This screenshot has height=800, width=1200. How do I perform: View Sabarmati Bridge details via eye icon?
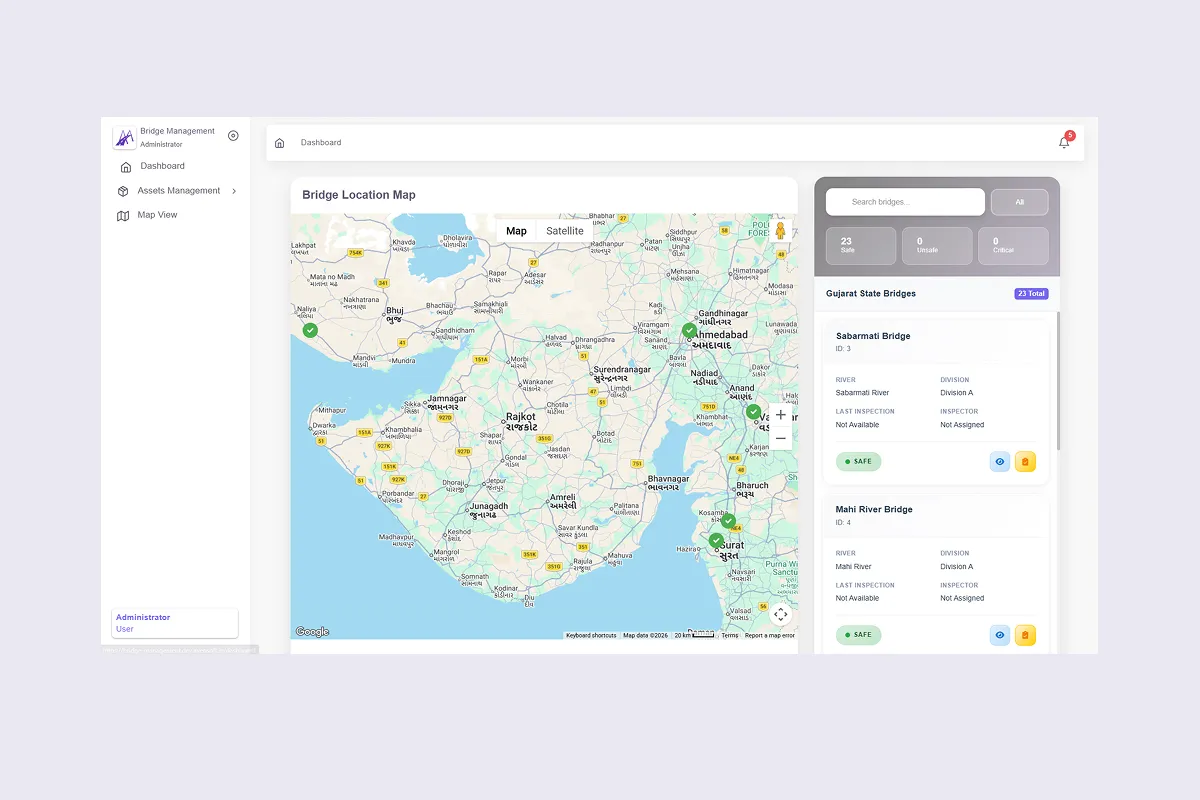point(1000,461)
